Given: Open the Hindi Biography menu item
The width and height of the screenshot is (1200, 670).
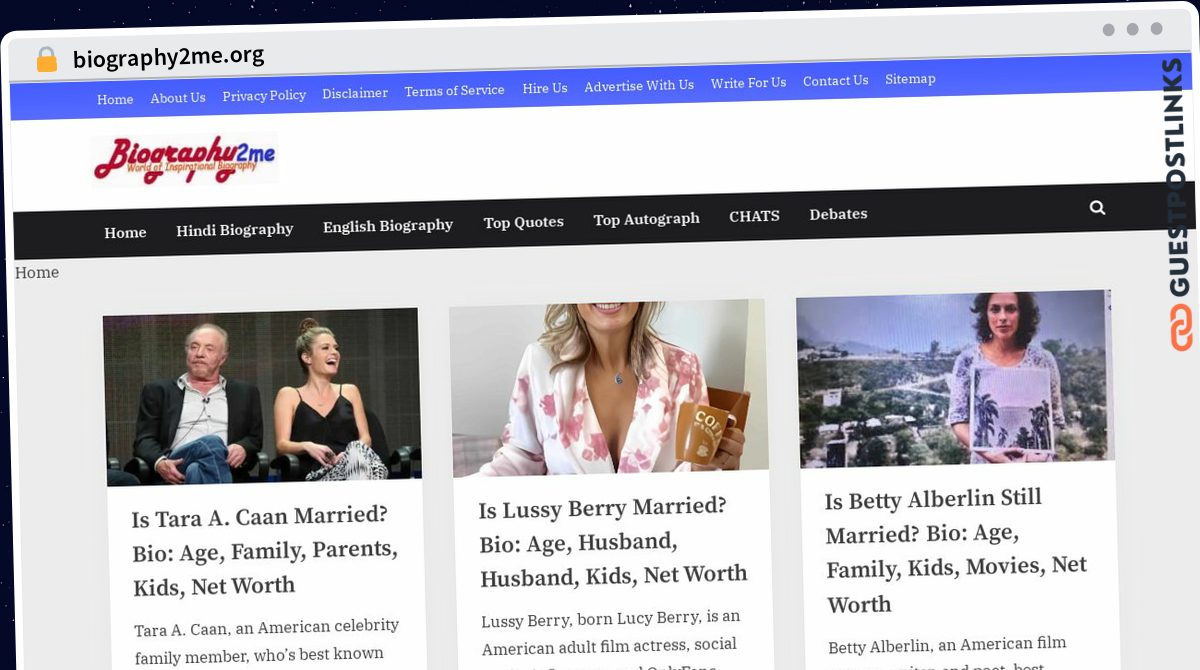Looking at the screenshot, I should (235, 229).
